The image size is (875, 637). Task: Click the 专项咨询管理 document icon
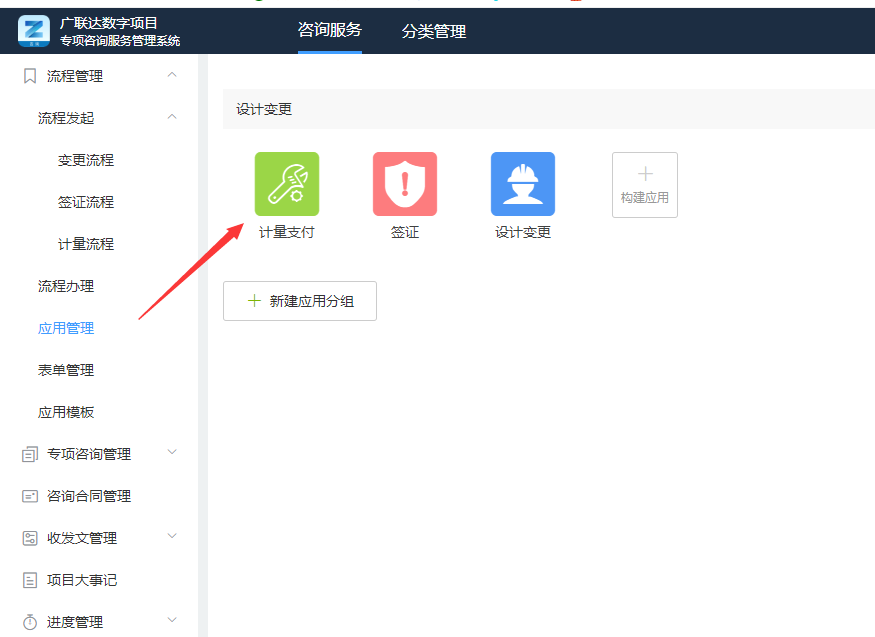[30, 455]
